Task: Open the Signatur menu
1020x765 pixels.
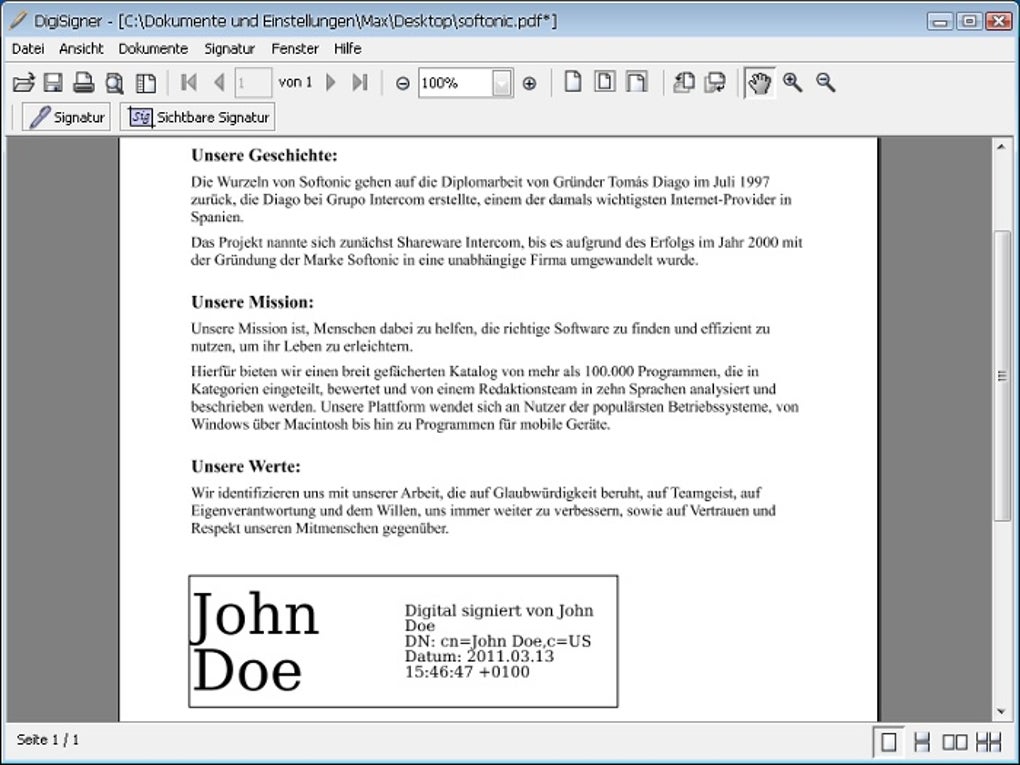Action: 229,49
